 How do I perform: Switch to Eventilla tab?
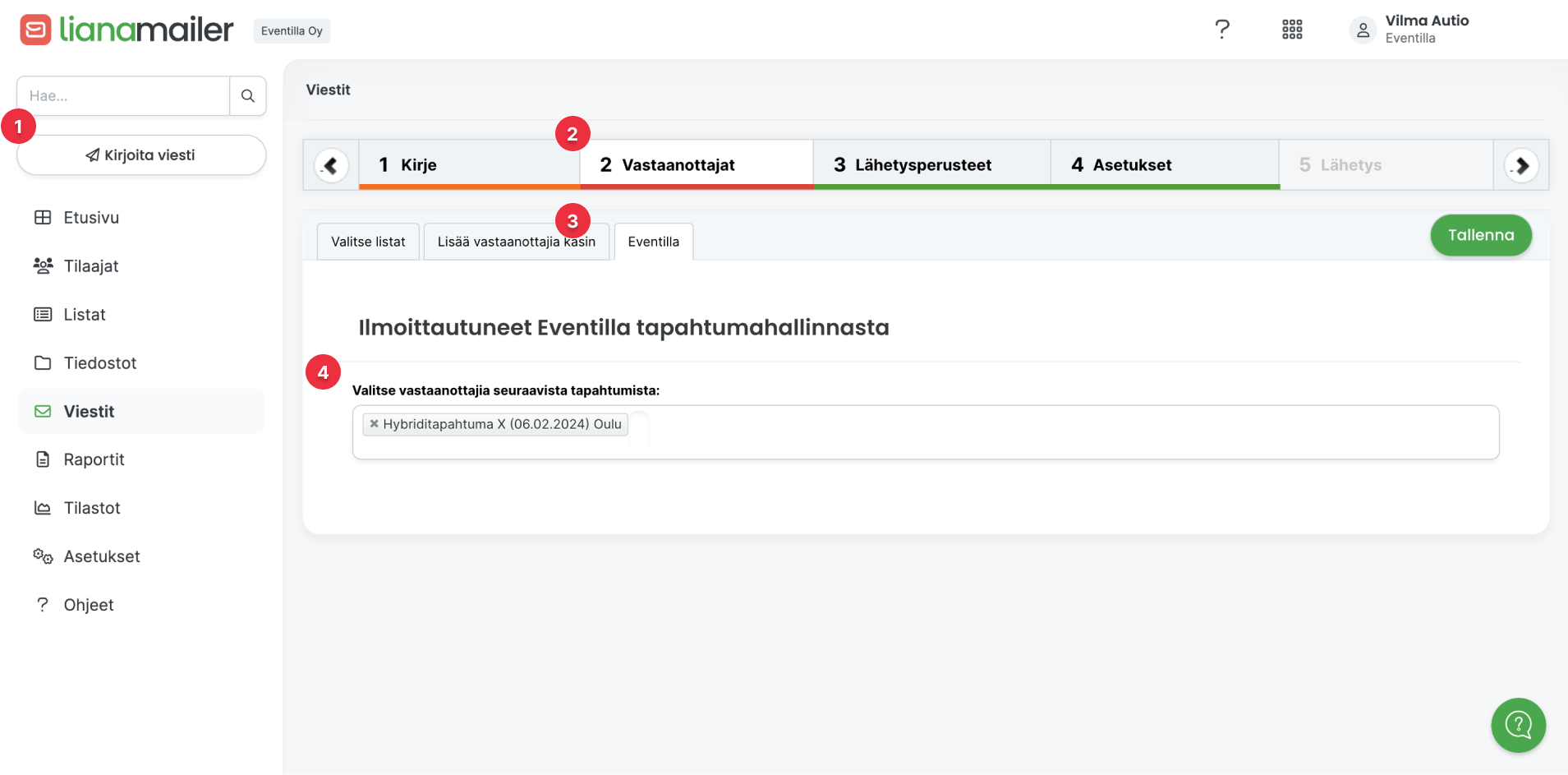[654, 242]
